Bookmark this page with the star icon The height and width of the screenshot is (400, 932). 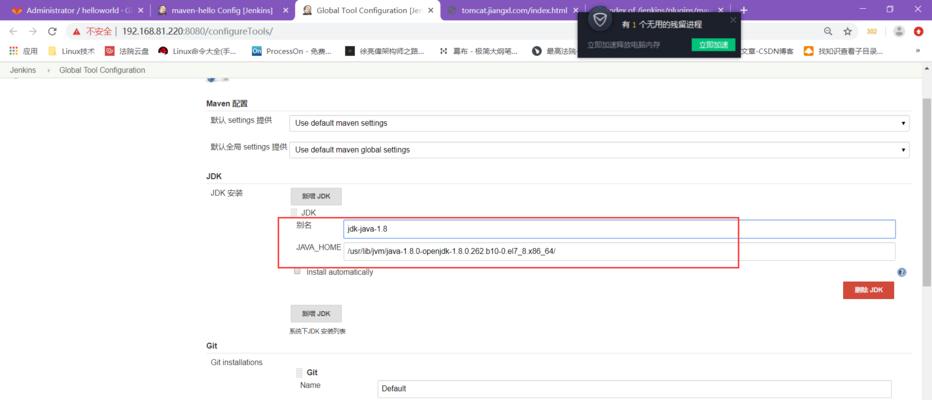[848, 32]
